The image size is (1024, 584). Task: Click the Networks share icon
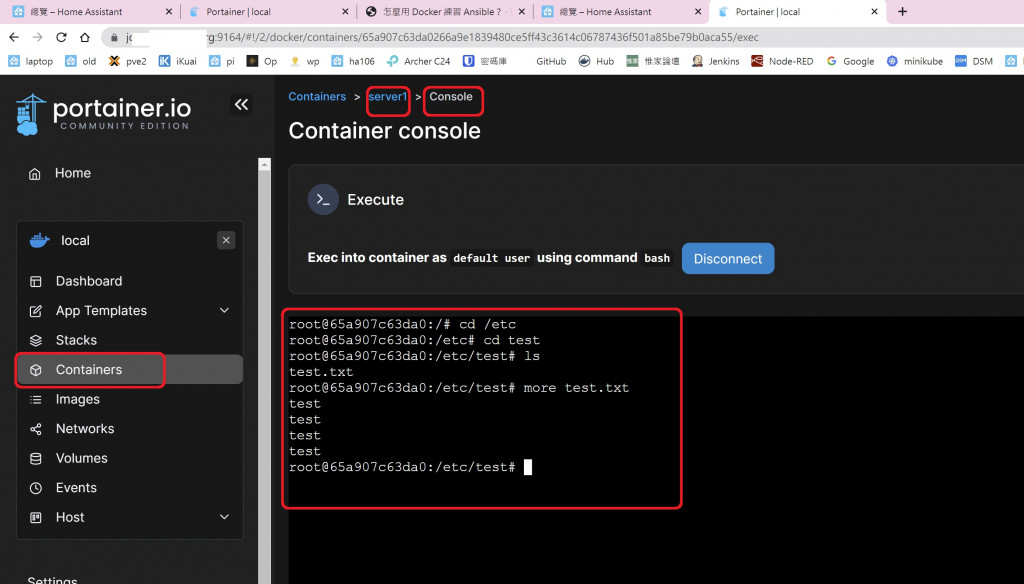[36, 429]
